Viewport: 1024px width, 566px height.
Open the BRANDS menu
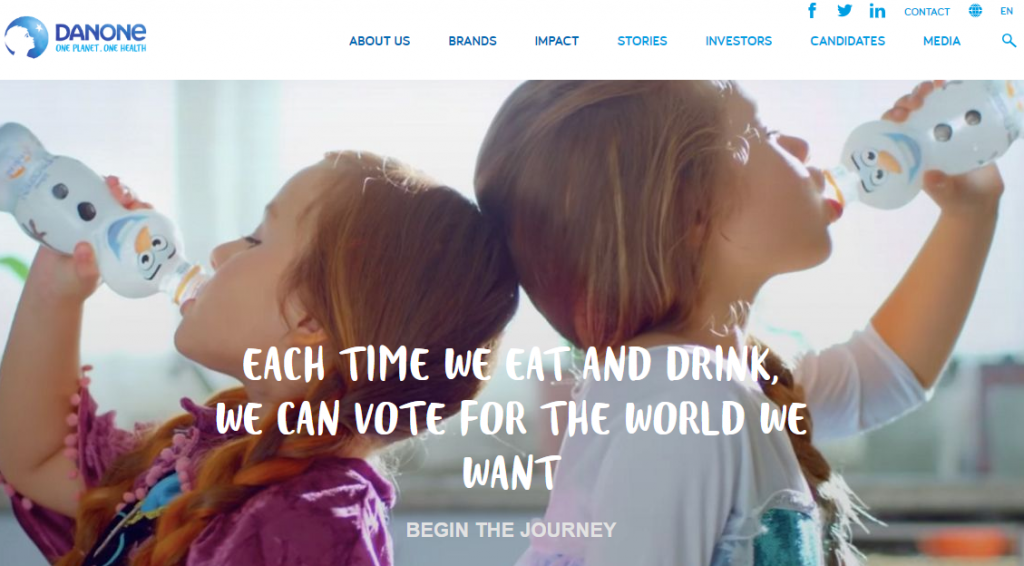(x=472, y=40)
